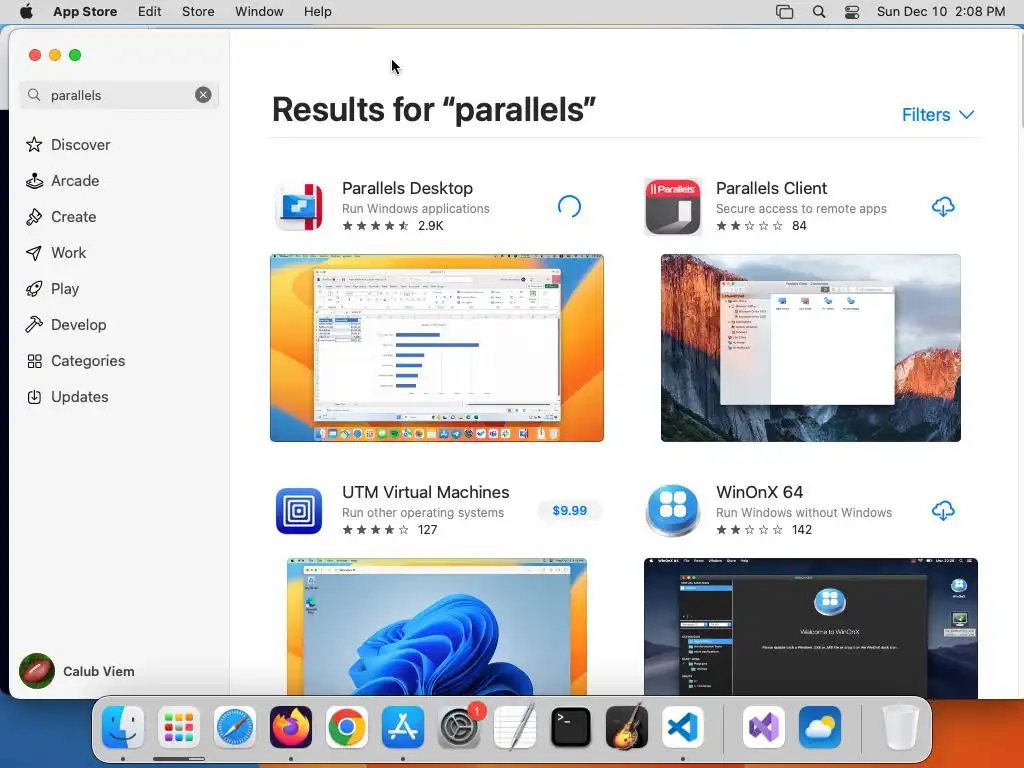This screenshot has height=768, width=1024.
Task: Open Trash from the Dock
Action: 900,727
